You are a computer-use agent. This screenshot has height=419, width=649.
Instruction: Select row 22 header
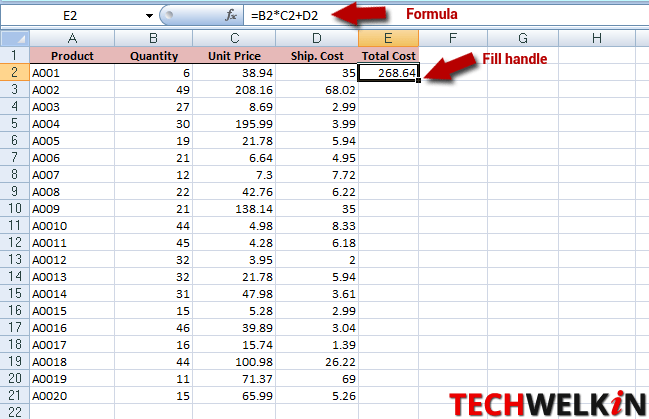15,412
